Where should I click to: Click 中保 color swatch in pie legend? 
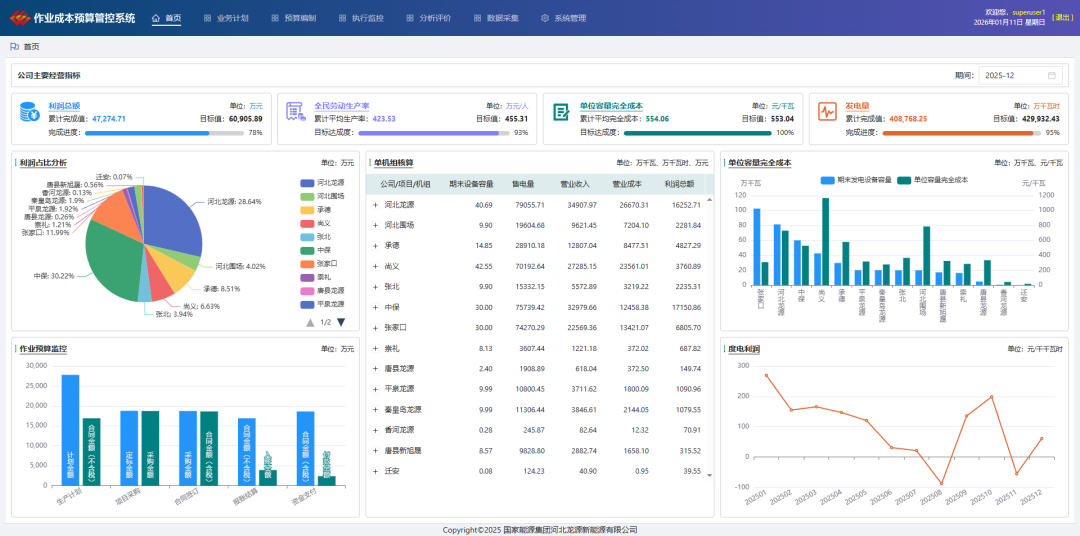pos(308,250)
